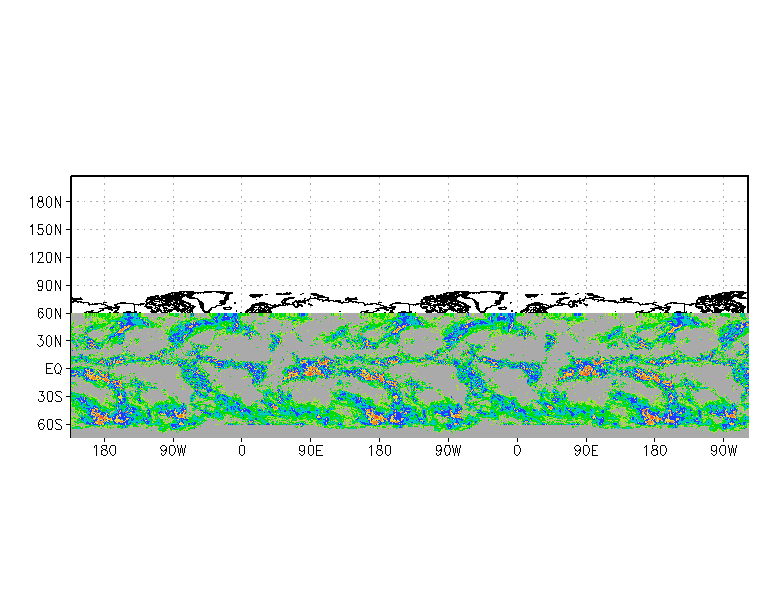Screen dimensions: 784x612
Task: Select the 30N latitude axis label
Action: click(50, 342)
